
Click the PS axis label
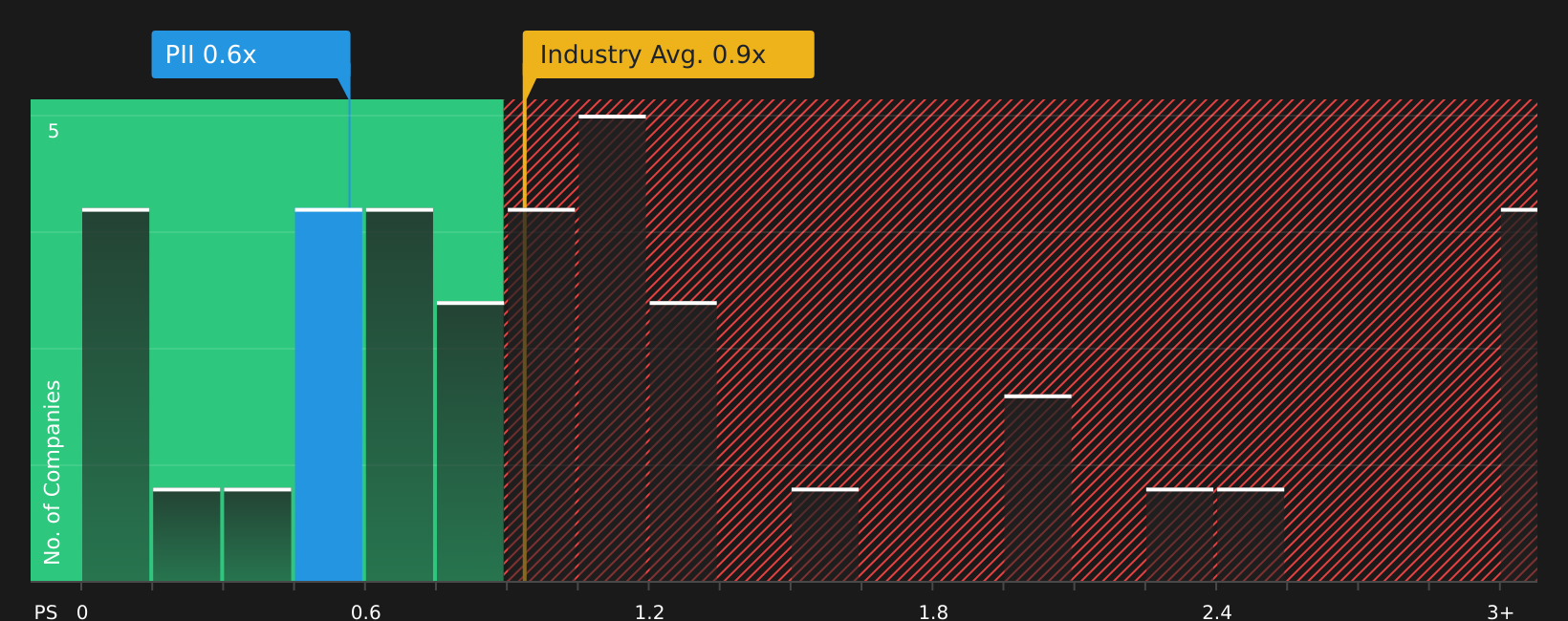click(x=46, y=611)
